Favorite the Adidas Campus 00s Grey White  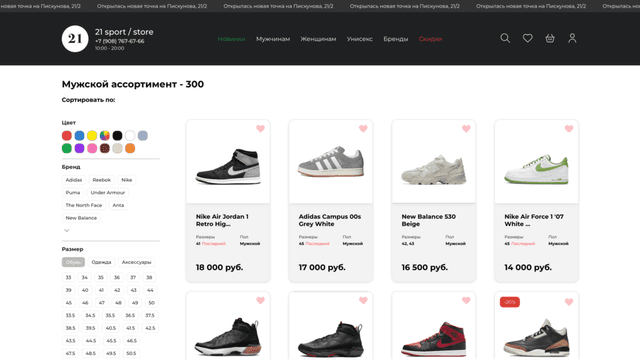pos(363,129)
